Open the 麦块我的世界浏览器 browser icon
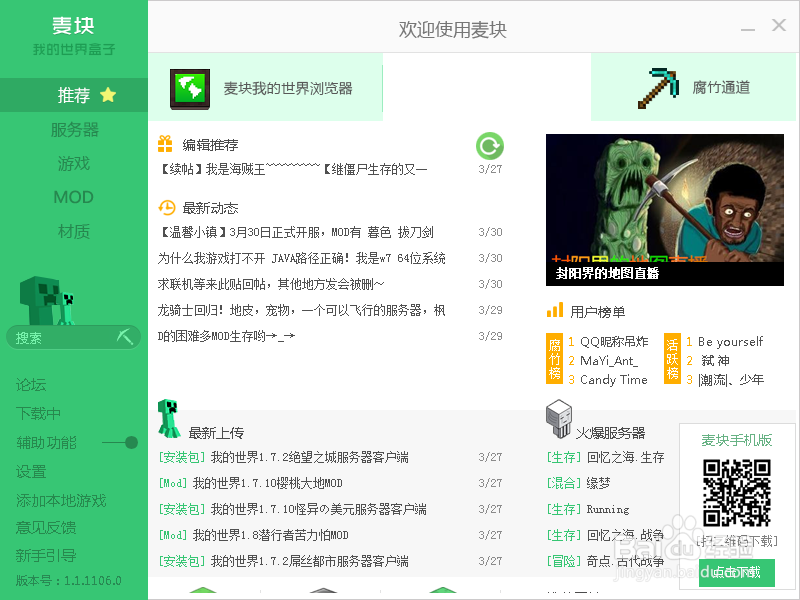Screen dimensions: 800x600 pos(190,87)
